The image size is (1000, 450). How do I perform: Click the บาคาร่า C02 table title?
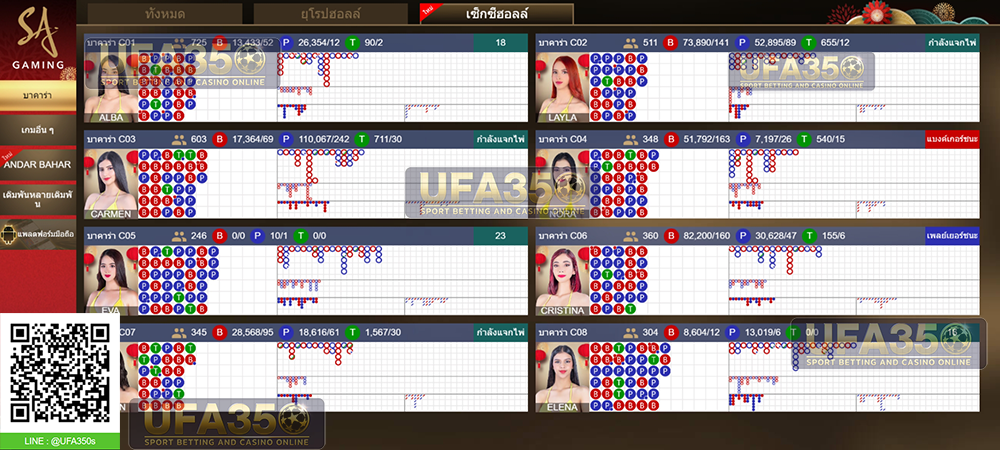pyautogui.click(x=562, y=43)
